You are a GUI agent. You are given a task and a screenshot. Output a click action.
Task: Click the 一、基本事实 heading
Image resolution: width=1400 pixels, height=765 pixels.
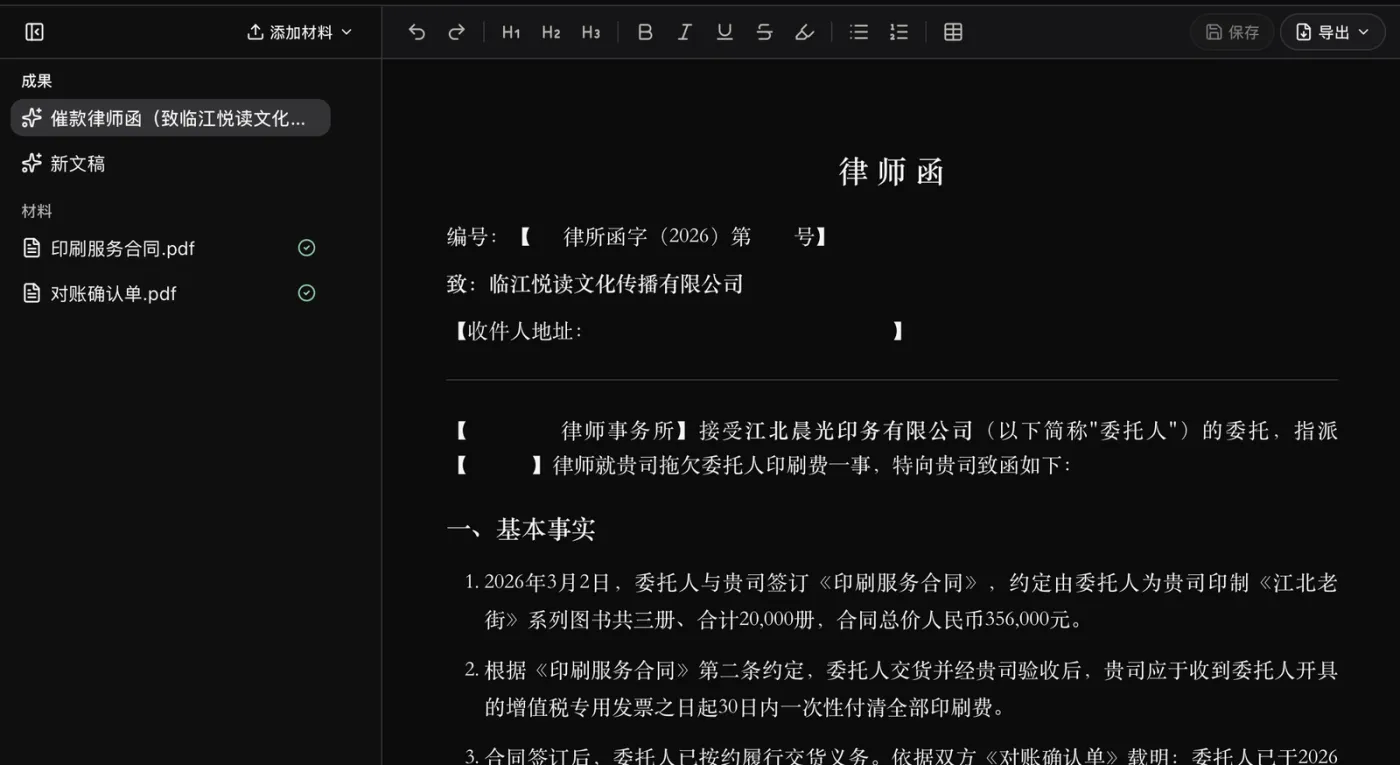(x=521, y=529)
